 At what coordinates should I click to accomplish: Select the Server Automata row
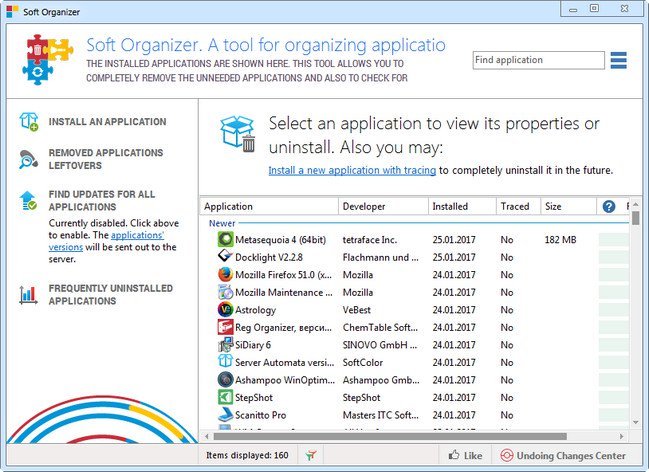pyautogui.click(x=415, y=362)
